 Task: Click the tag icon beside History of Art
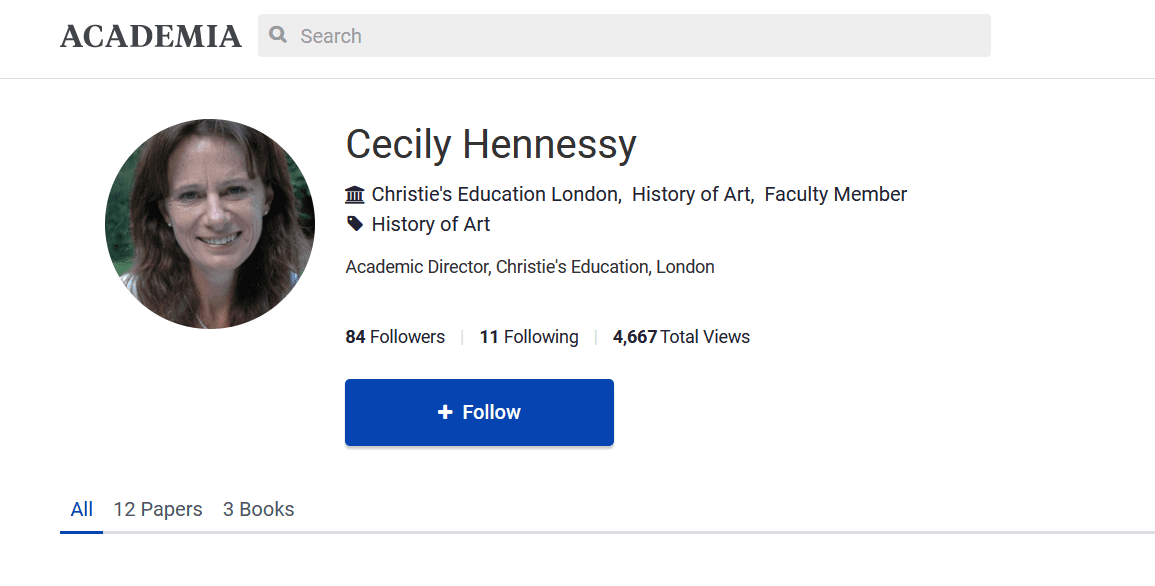click(355, 224)
